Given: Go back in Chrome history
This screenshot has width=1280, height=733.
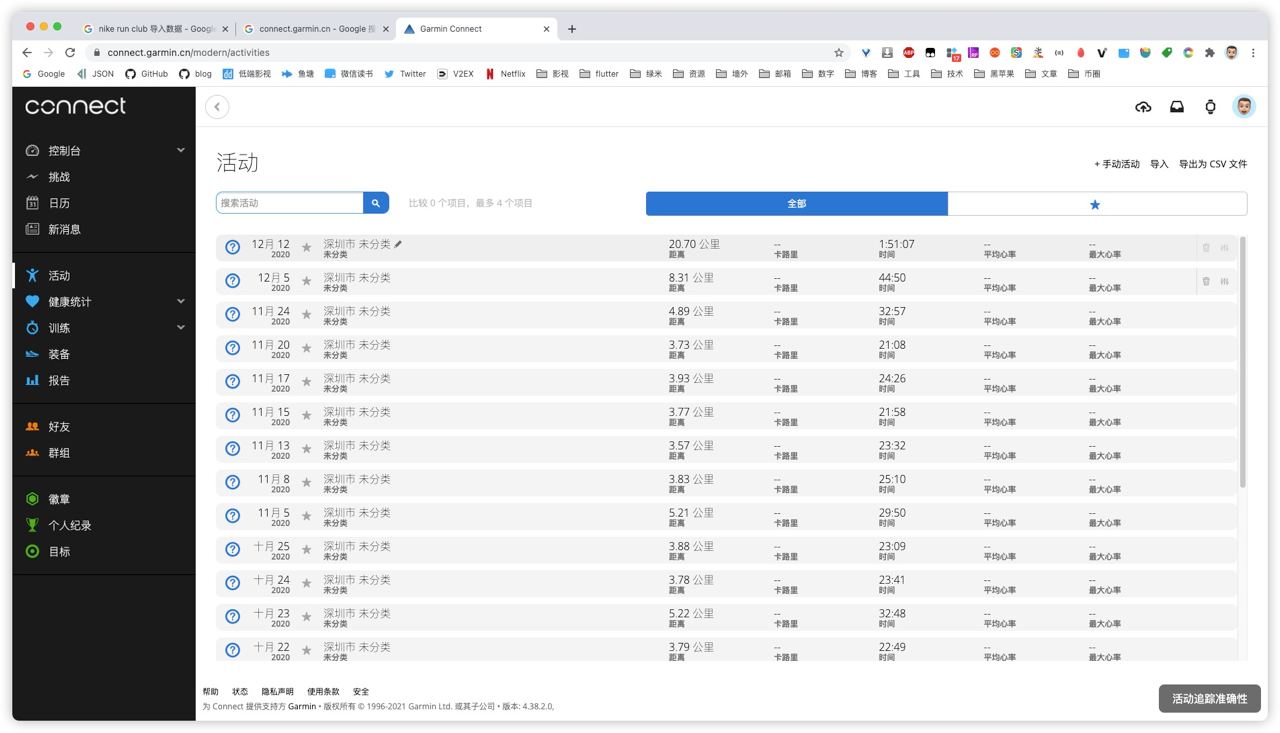Looking at the screenshot, I should [27, 52].
